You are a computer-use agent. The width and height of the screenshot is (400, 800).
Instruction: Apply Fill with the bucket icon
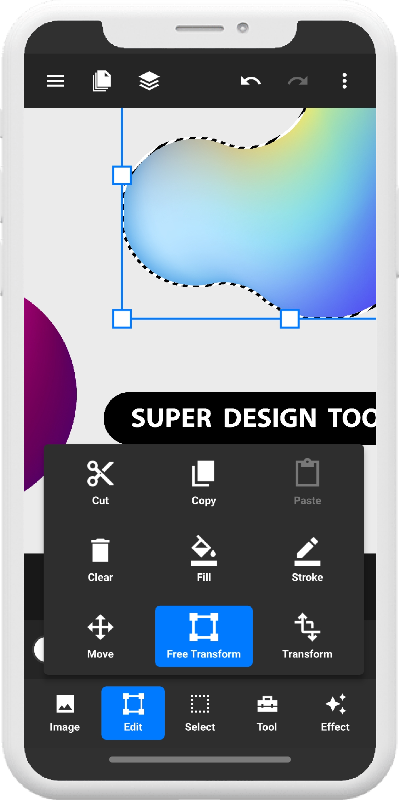coord(204,559)
